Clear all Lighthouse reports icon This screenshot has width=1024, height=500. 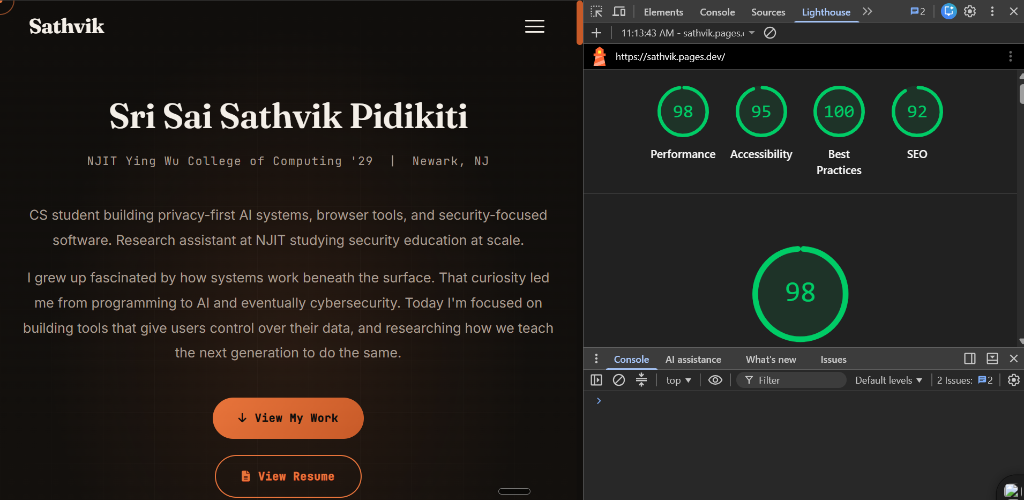(x=770, y=33)
